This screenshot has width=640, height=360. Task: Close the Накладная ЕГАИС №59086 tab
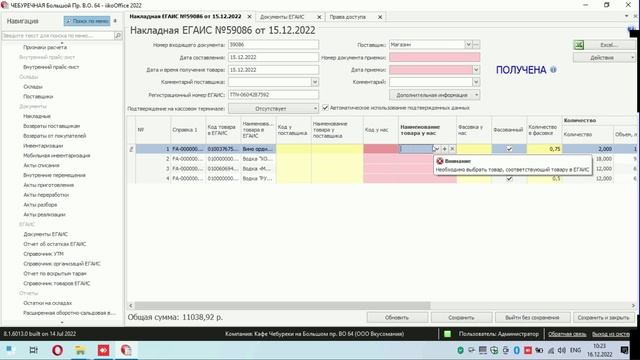[249, 17]
